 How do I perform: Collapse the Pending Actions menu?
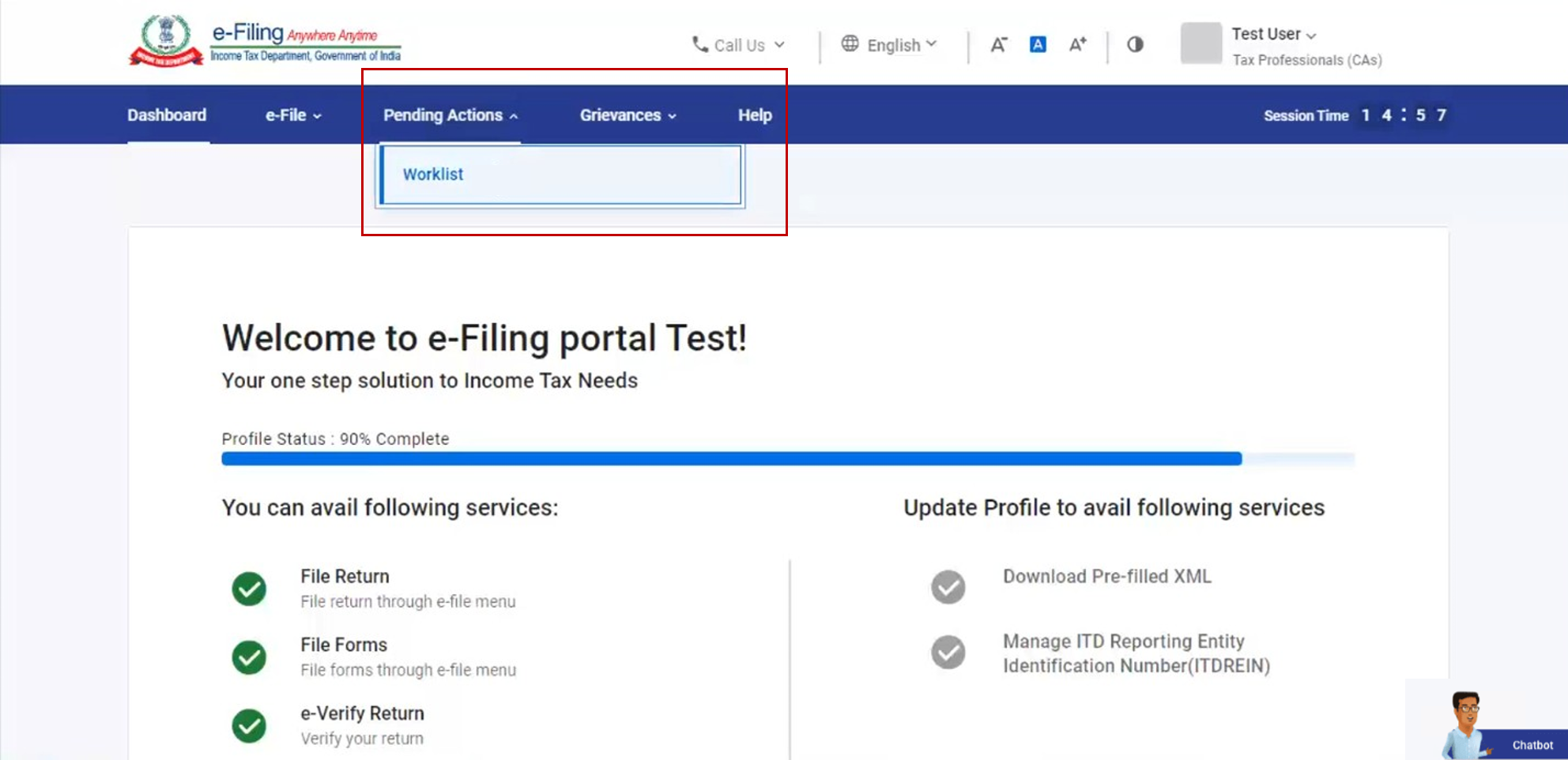[x=450, y=115]
